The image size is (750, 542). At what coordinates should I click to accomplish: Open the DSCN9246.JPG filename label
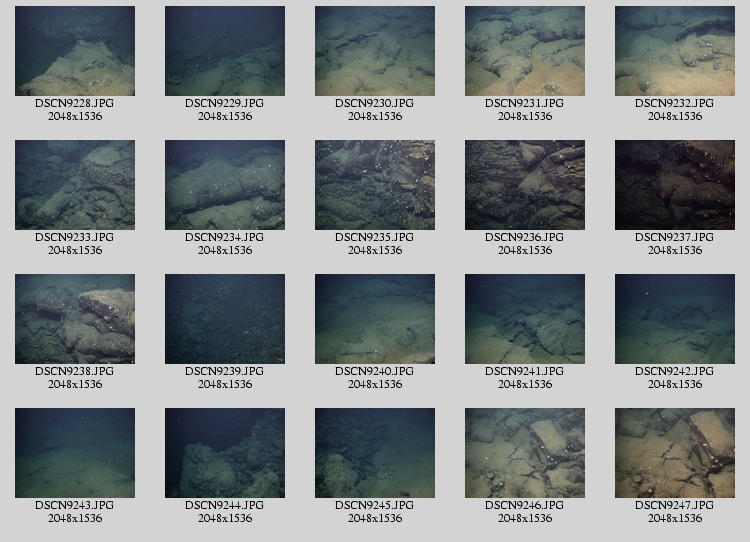525,505
